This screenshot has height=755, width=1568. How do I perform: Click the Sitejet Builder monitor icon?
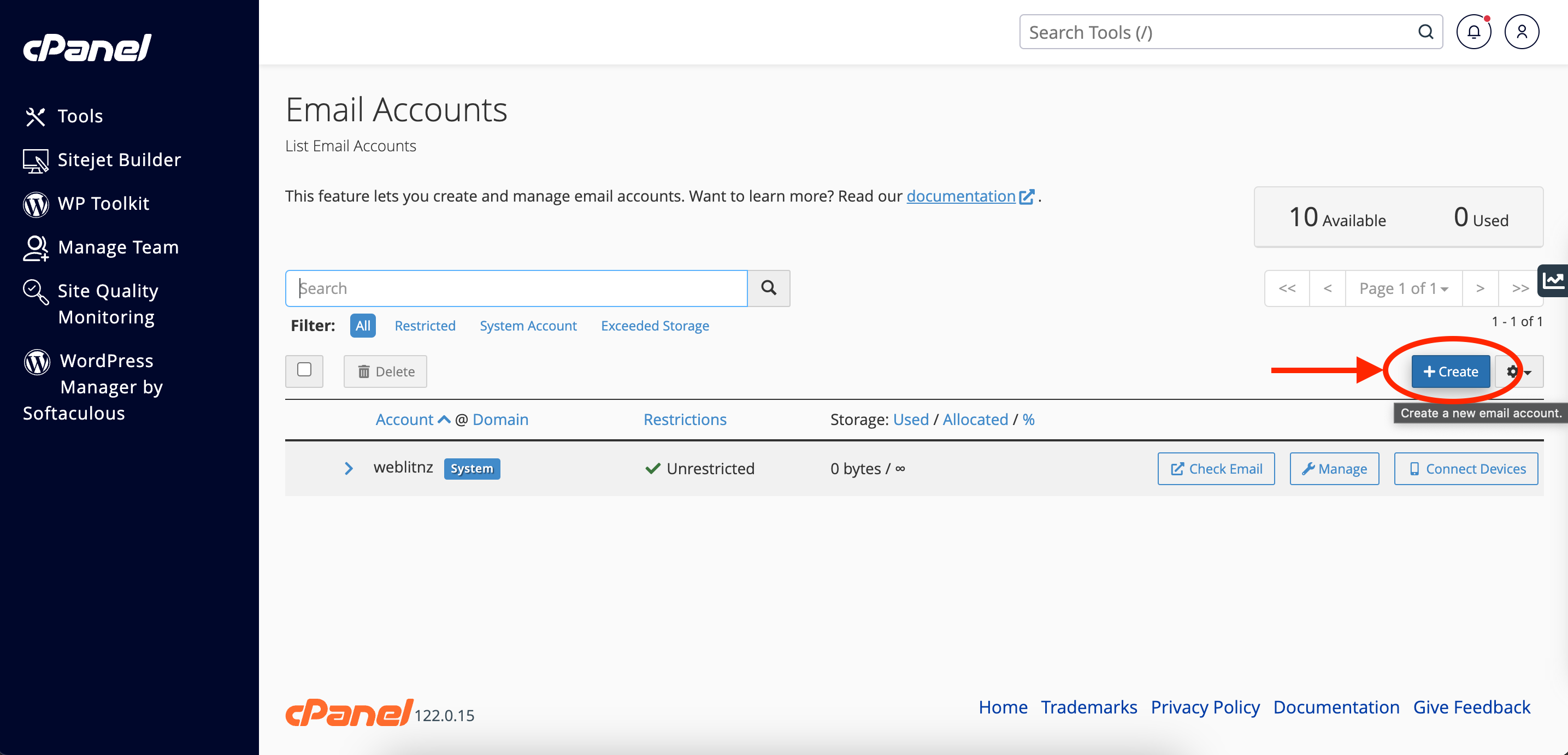pos(36,161)
